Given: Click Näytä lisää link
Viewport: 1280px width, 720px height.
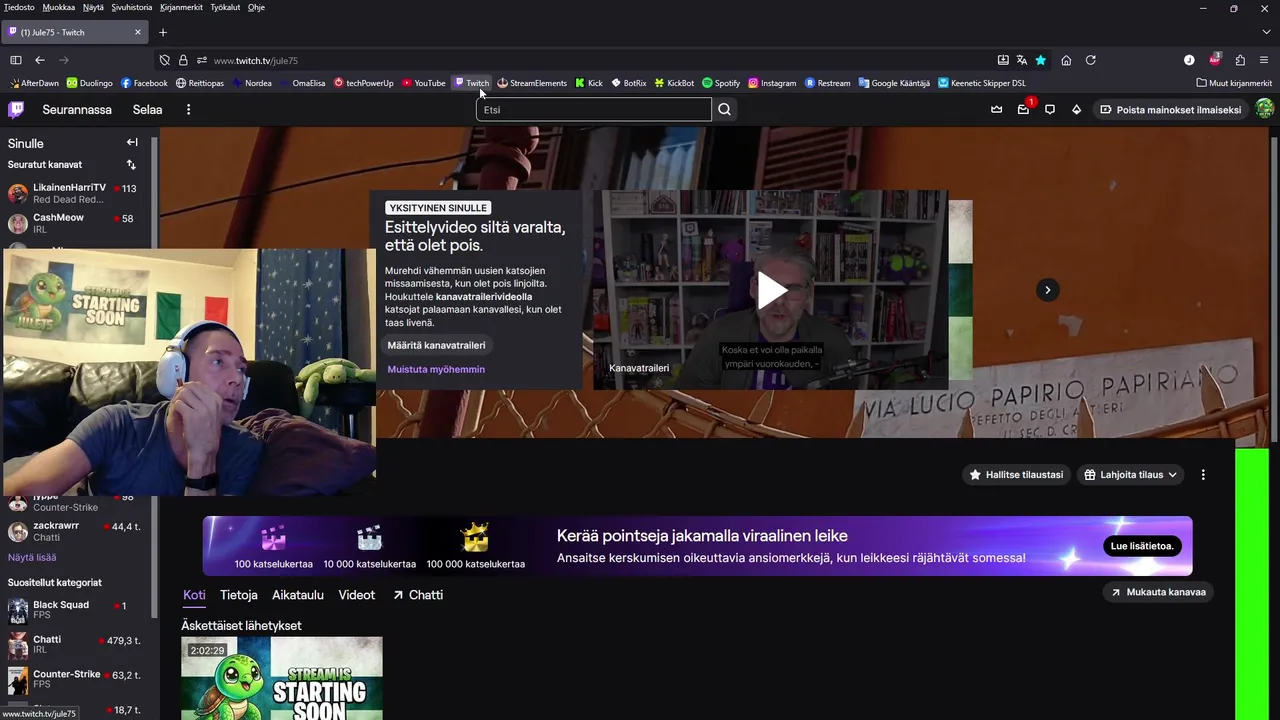Looking at the screenshot, I should pos(32,557).
